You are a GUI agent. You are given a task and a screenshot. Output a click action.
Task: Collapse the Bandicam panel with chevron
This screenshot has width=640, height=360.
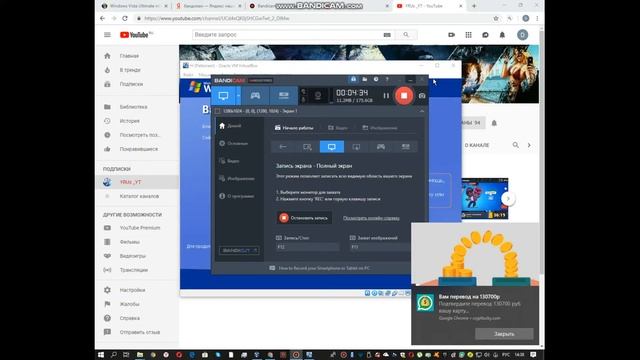click(x=422, y=111)
